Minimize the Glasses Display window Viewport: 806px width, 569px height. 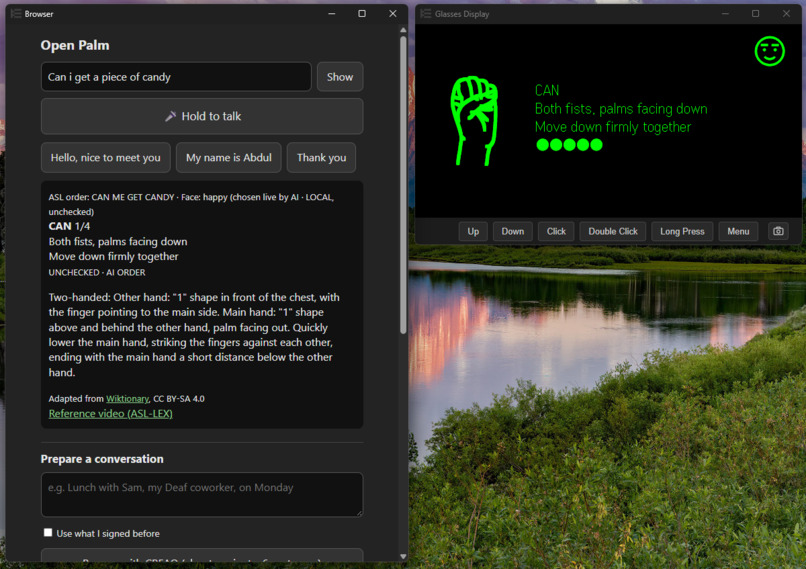(x=725, y=14)
